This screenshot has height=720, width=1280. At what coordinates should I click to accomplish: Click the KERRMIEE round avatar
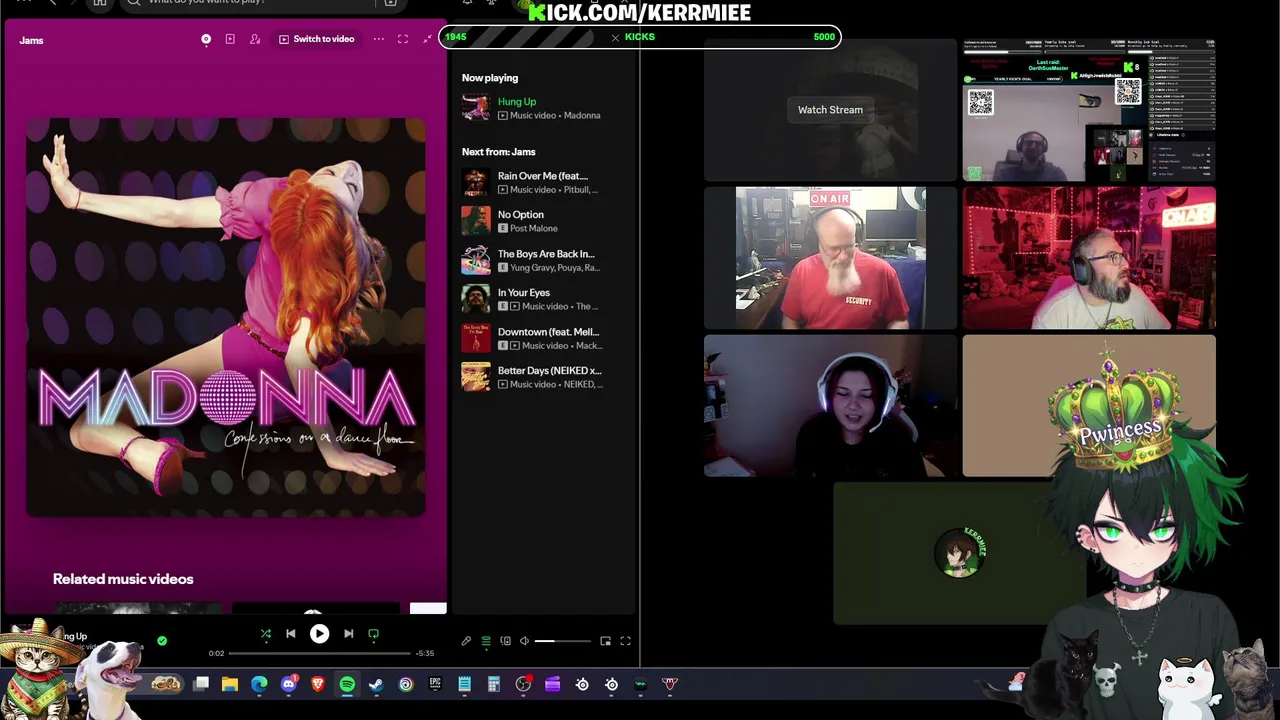tap(960, 552)
